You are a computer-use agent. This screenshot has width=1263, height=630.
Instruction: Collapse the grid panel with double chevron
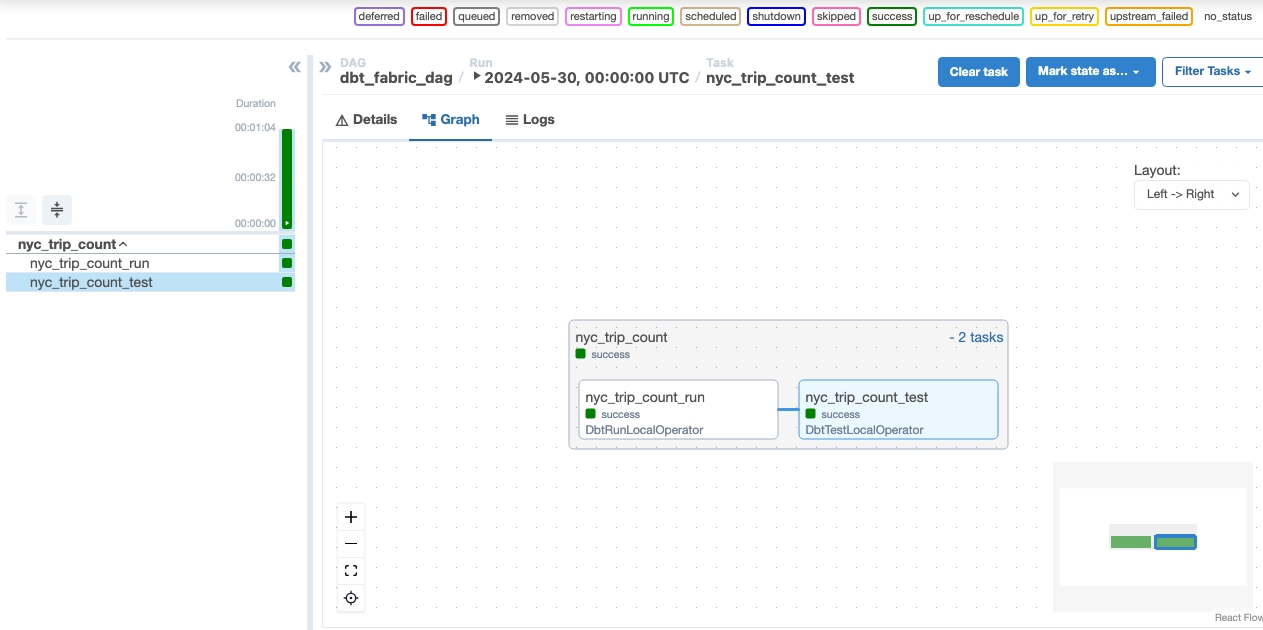tap(294, 67)
